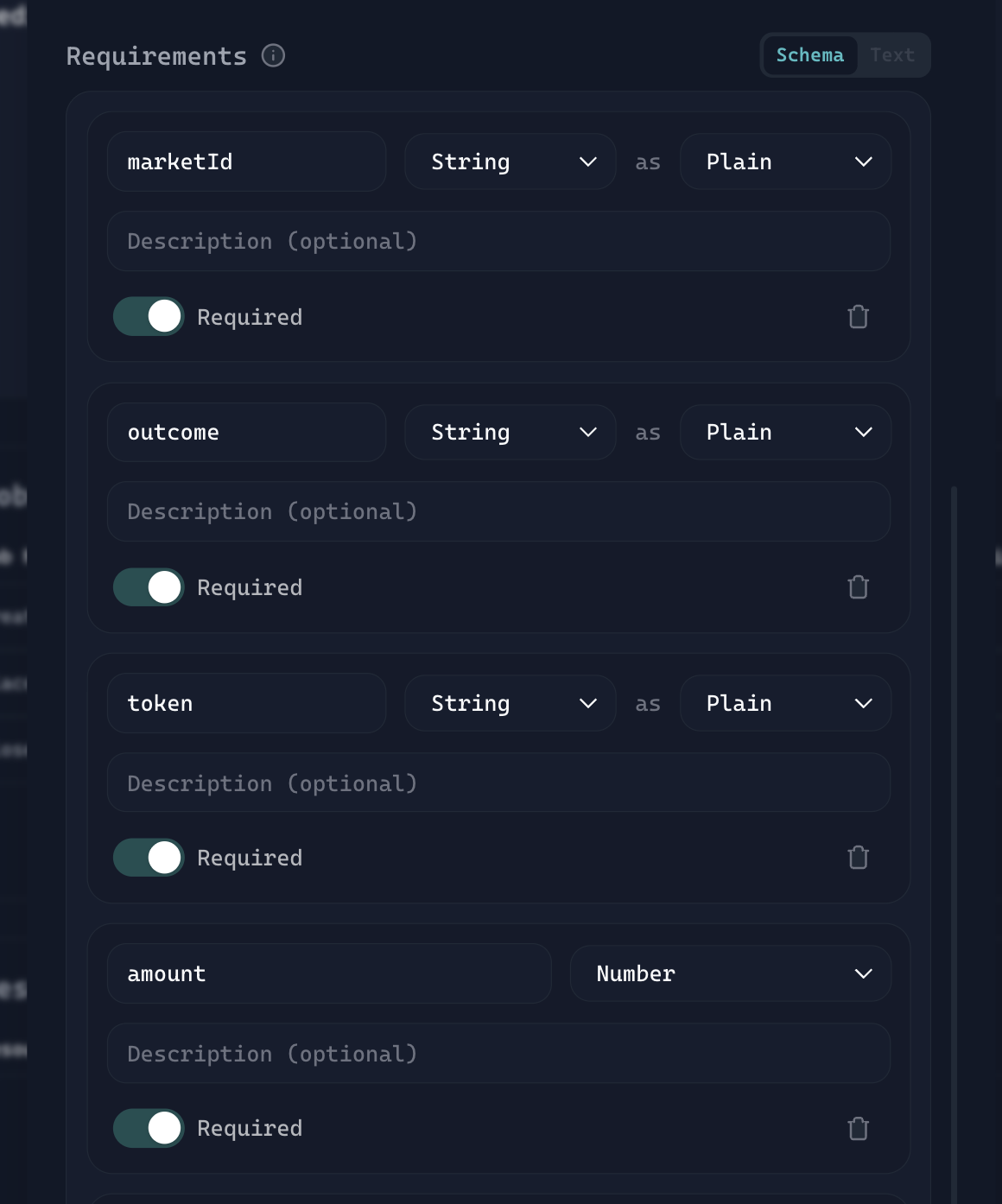
Task: Toggle Required switch for outcome
Action: pos(149,587)
